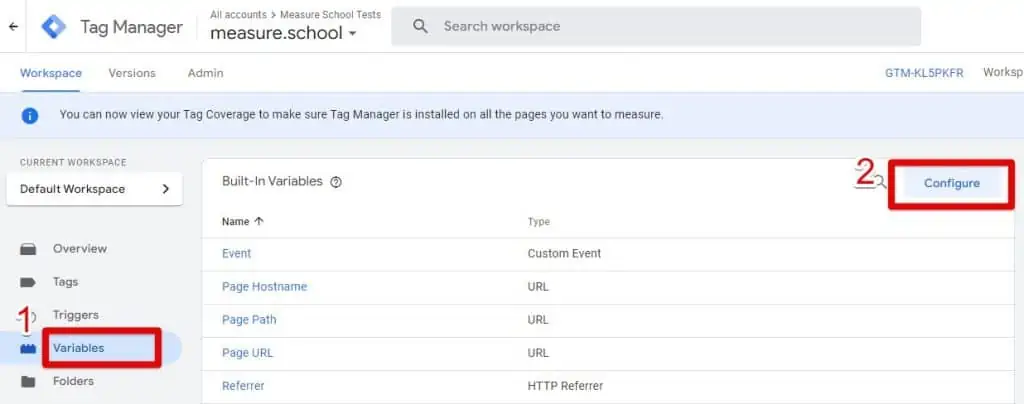Click the Variables block icon in the sidebar

(28, 349)
